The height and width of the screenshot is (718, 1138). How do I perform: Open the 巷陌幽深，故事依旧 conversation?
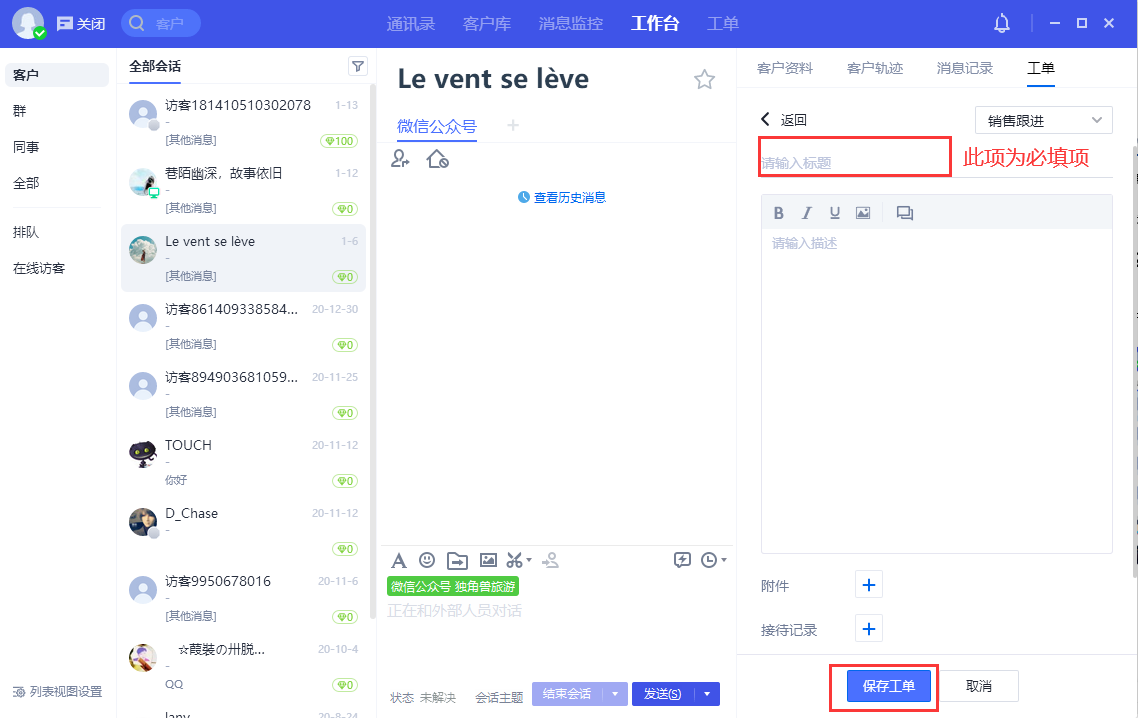point(243,190)
